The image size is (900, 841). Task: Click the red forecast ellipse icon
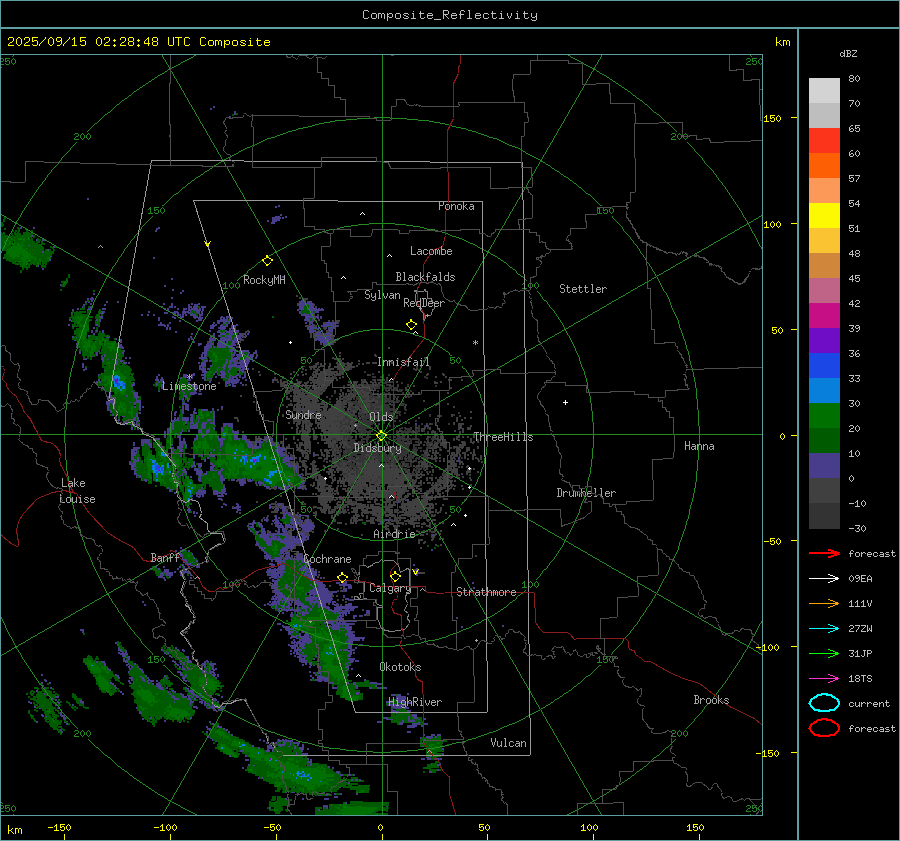coord(824,728)
